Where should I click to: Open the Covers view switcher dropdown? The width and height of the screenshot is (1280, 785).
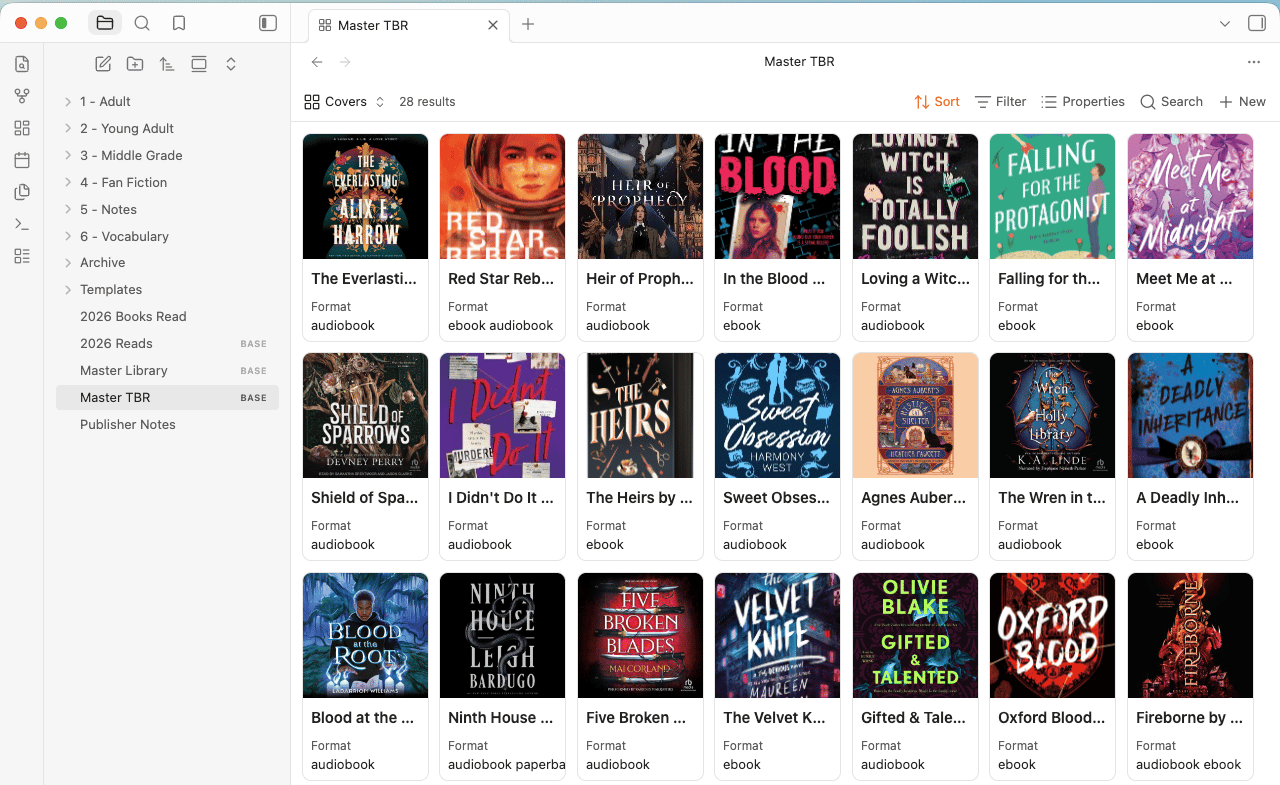tap(345, 102)
